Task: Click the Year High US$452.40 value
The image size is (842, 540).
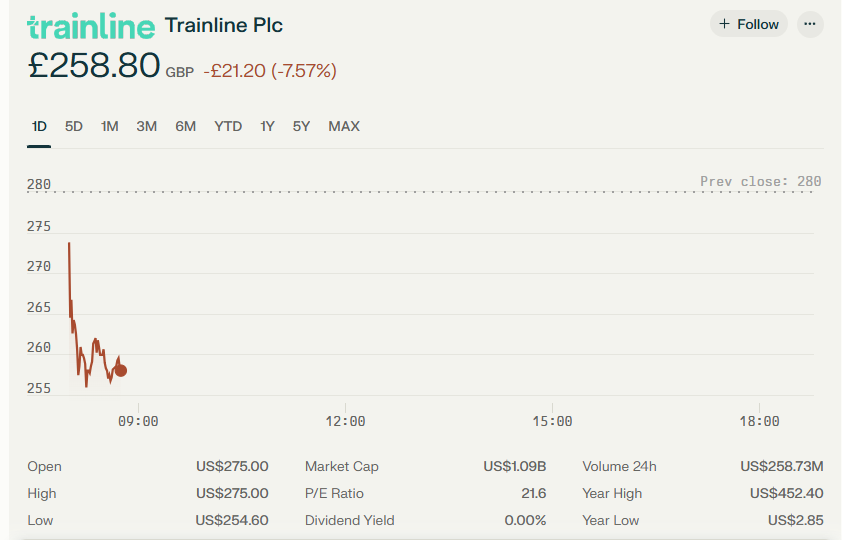Action: coord(786,493)
